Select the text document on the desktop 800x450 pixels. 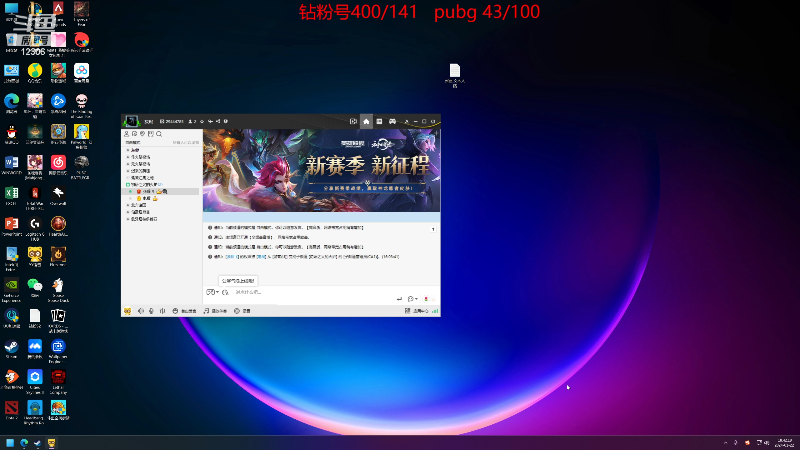(x=455, y=75)
